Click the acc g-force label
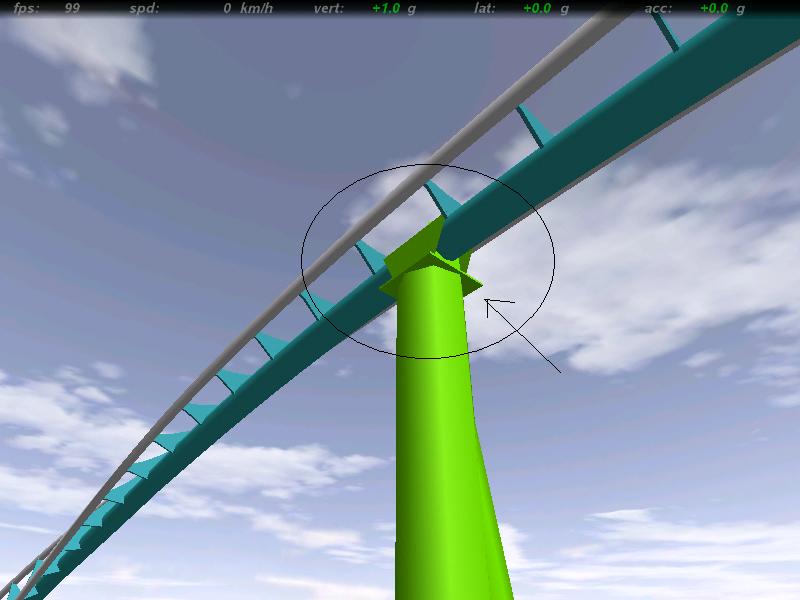 (658, 9)
